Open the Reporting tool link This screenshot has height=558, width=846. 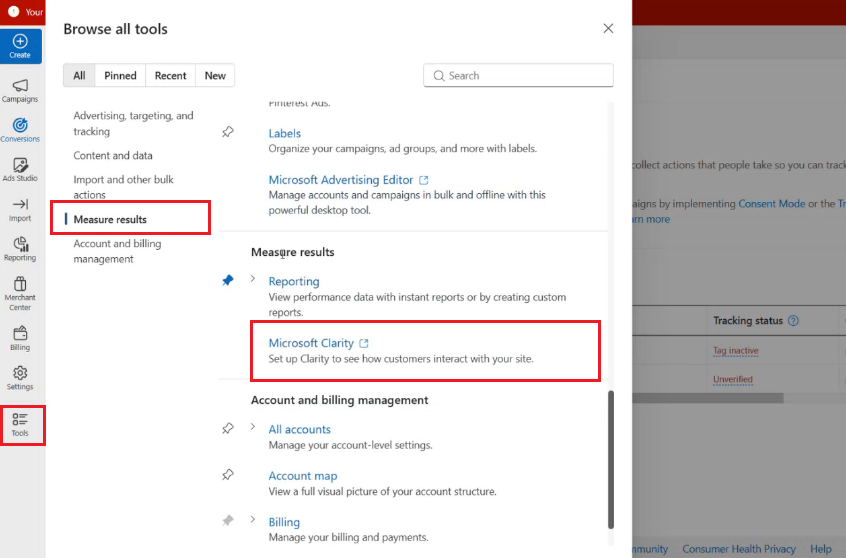pyautogui.click(x=294, y=281)
